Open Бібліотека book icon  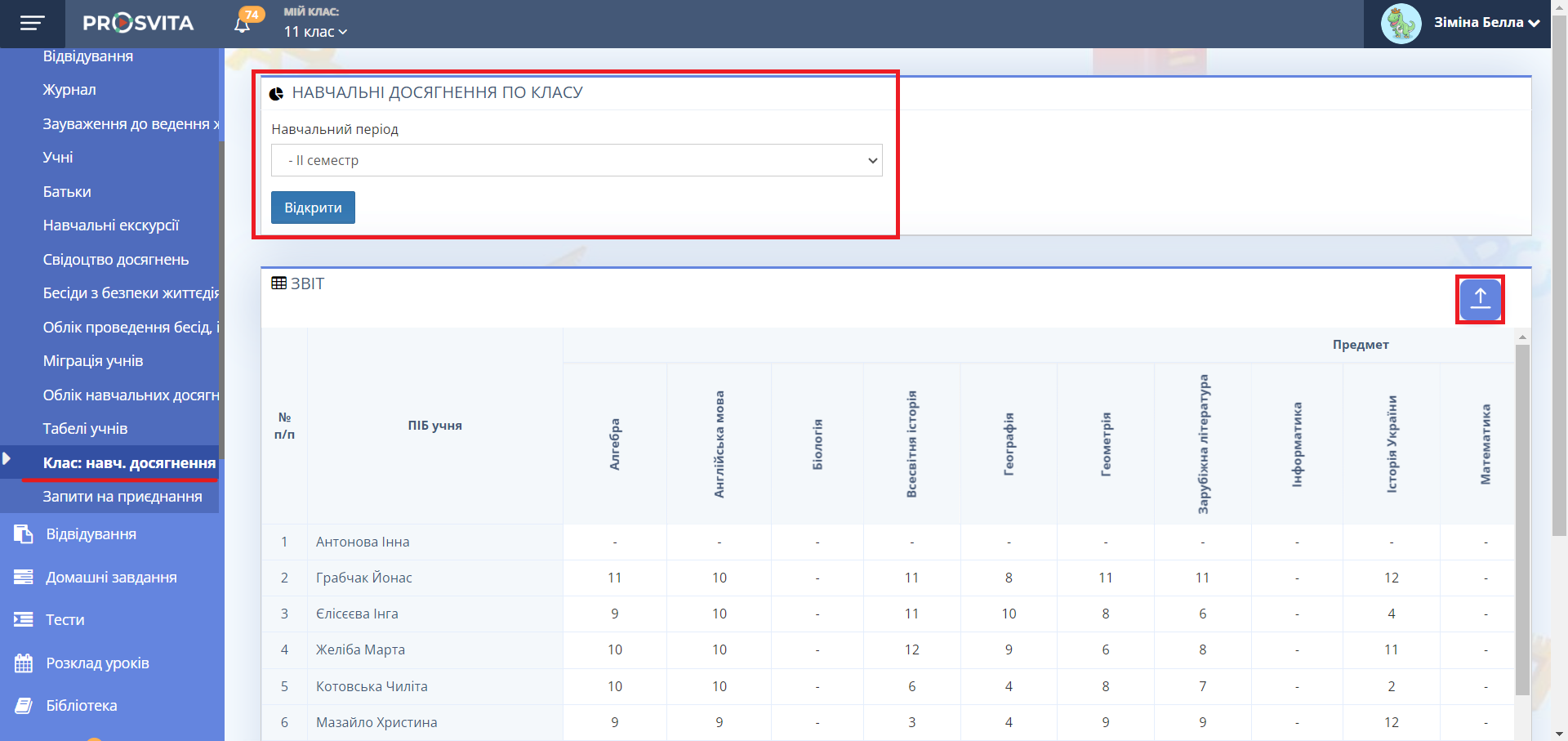(24, 706)
